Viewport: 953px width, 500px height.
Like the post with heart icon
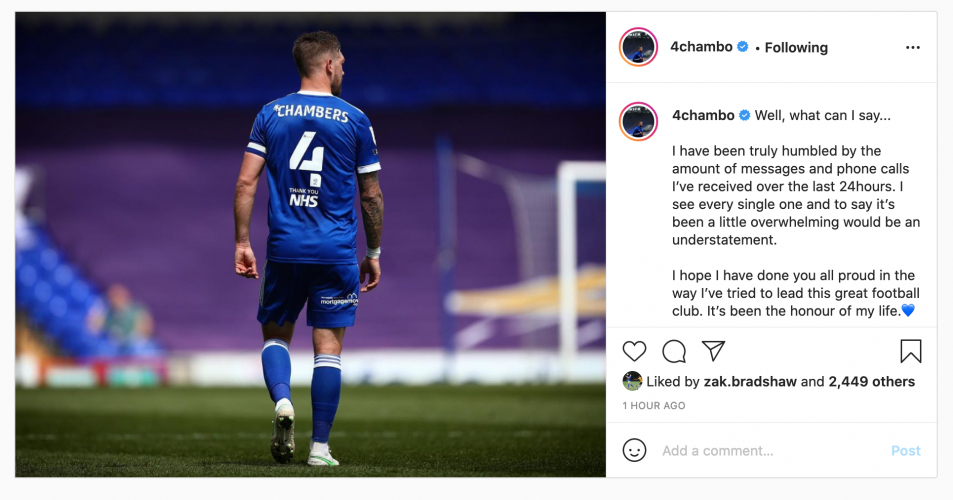tap(634, 351)
